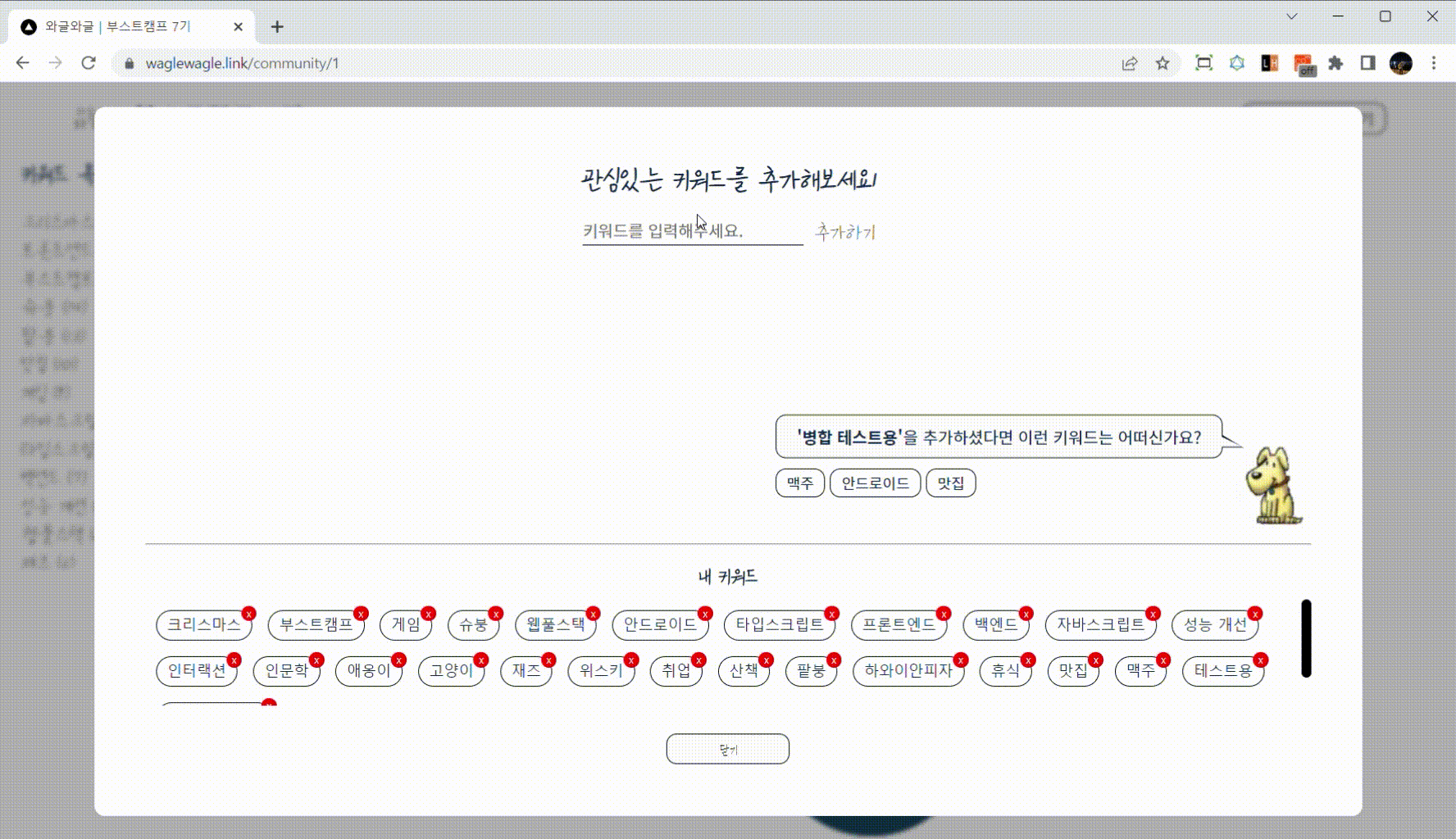Delete the 고양이 keyword using its x badge
The width and height of the screenshot is (1456, 839).
pyautogui.click(x=481, y=660)
